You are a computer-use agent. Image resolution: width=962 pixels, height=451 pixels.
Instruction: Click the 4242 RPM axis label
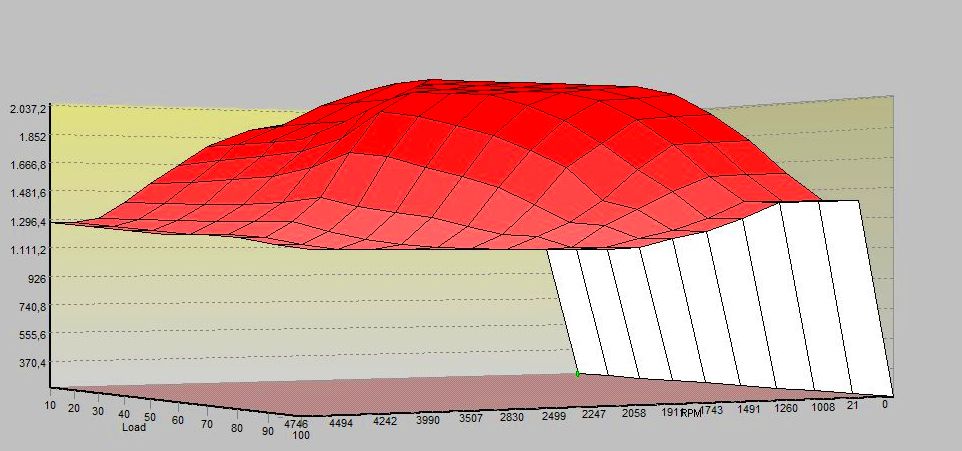click(x=385, y=421)
